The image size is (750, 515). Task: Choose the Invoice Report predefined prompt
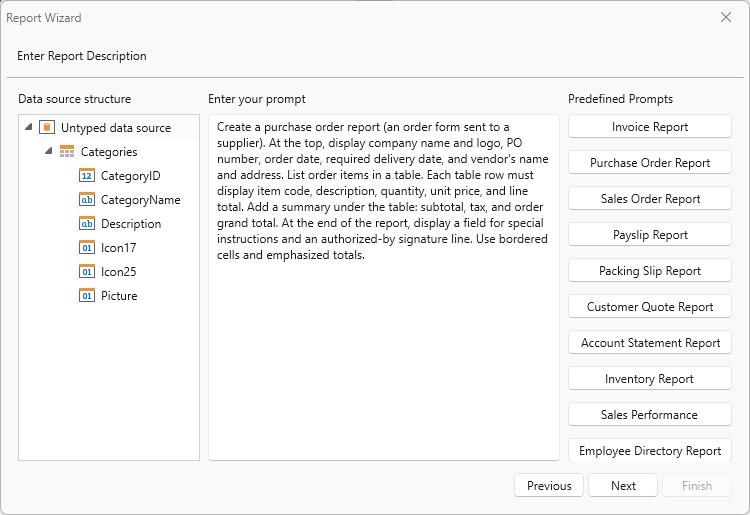point(650,126)
